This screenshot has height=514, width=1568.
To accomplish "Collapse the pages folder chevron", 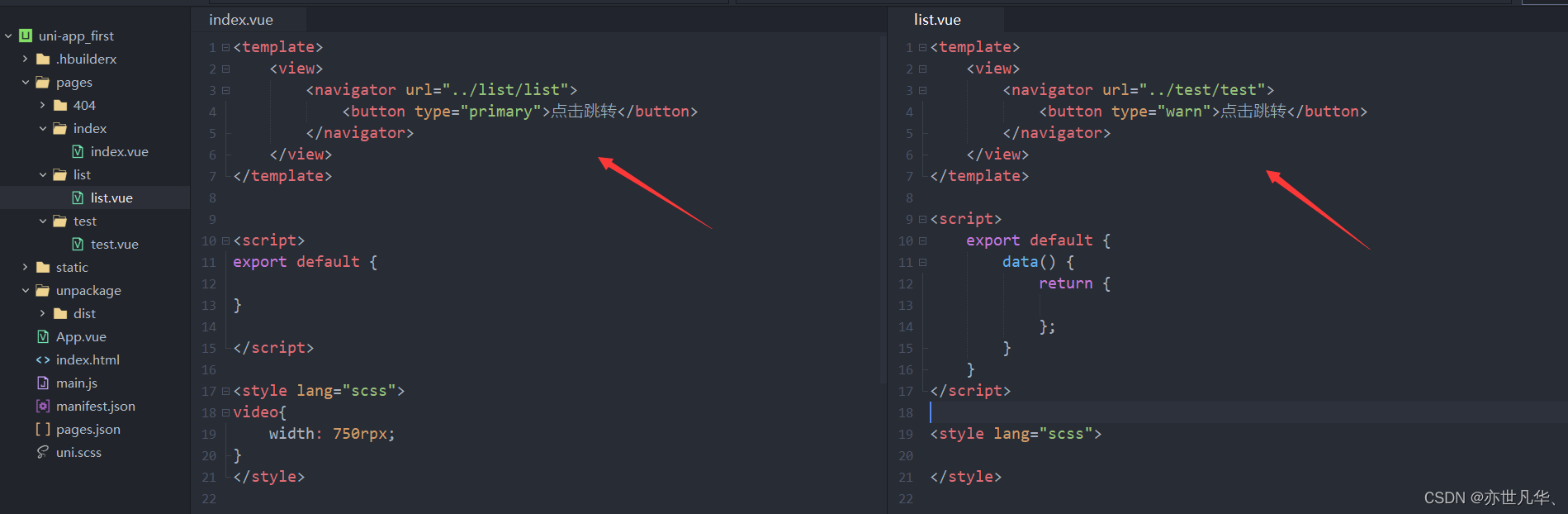I will click(25, 82).
